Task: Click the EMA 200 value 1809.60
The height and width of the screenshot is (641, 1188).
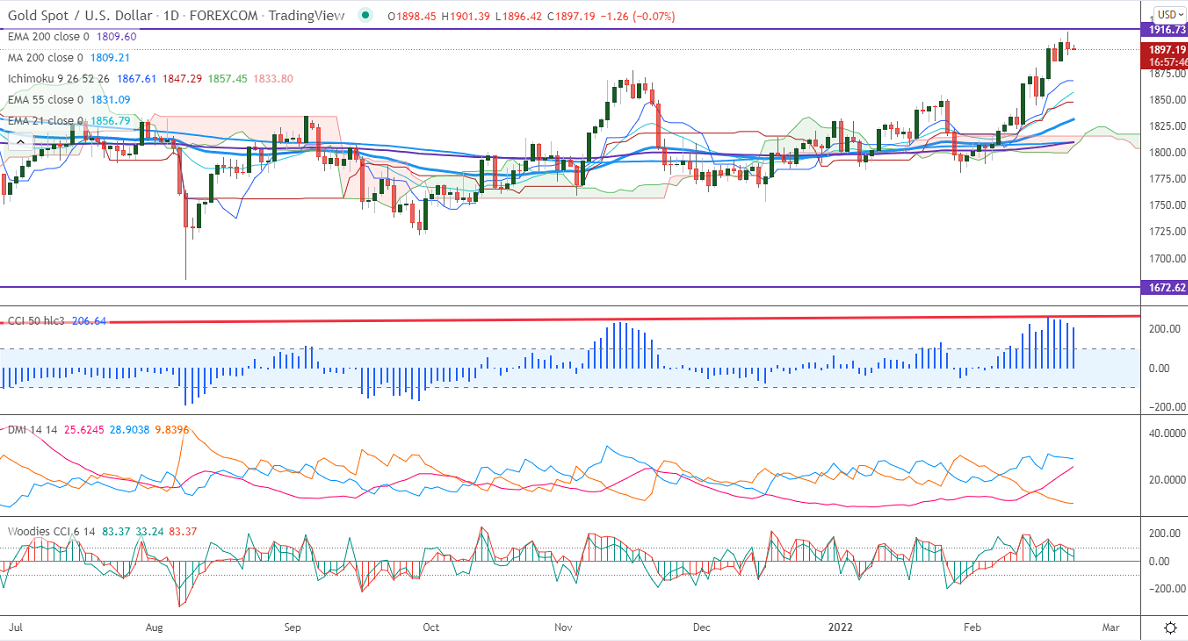Action: 117,36
